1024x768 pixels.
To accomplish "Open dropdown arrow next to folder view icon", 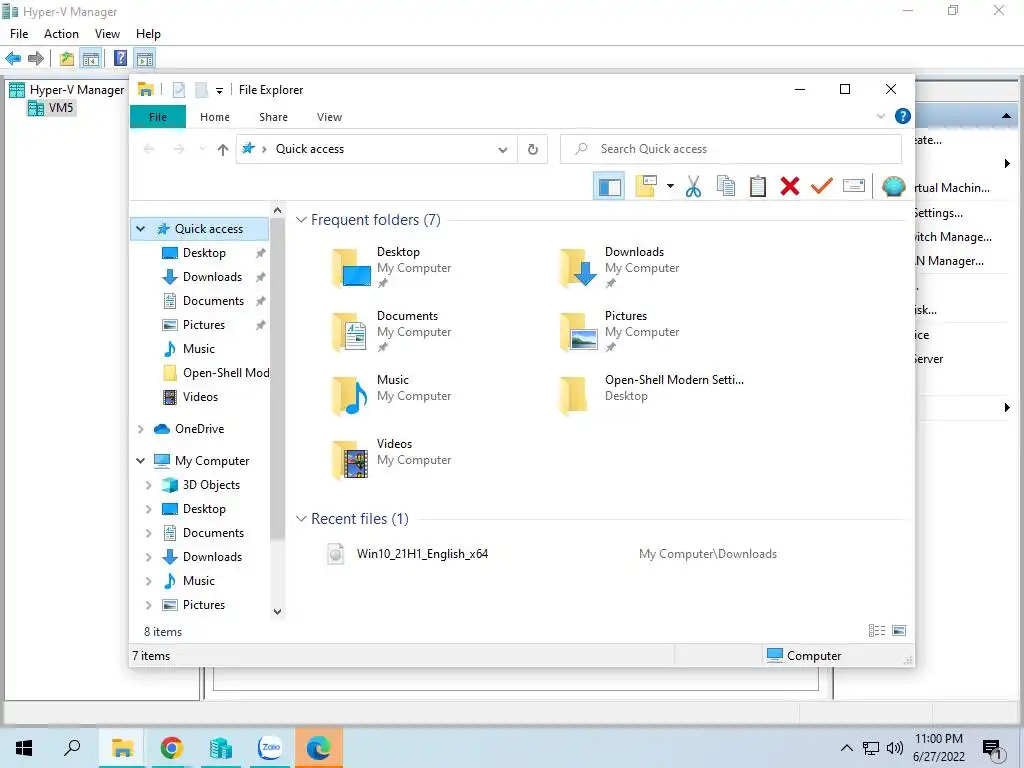I will point(670,187).
